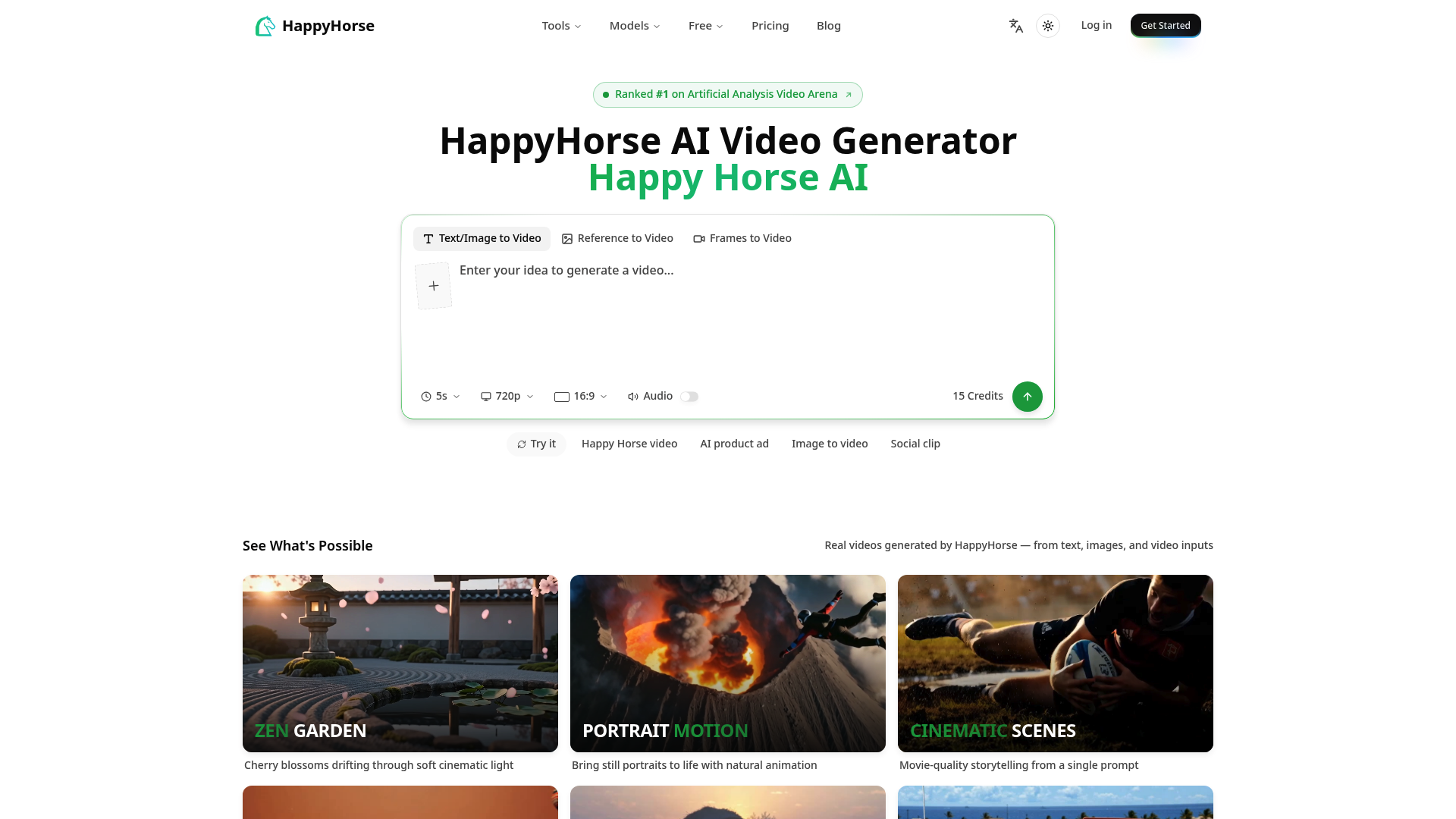Click the aspect ratio frame icon
Image resolution: width=1456 pixels, height=819 pixels.
pos(561,396)
